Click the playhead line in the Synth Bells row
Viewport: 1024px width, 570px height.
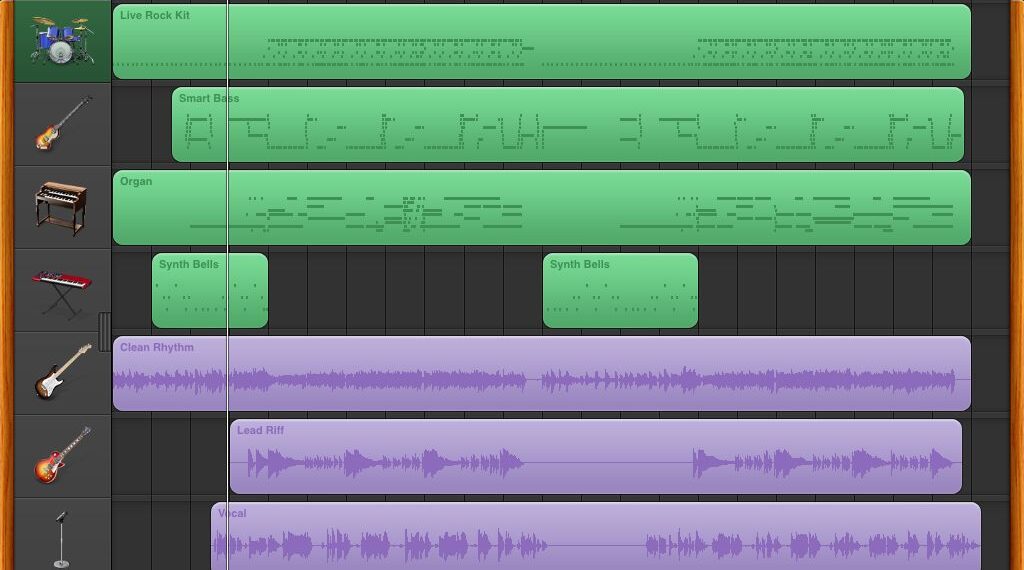[x=227, y=291]
